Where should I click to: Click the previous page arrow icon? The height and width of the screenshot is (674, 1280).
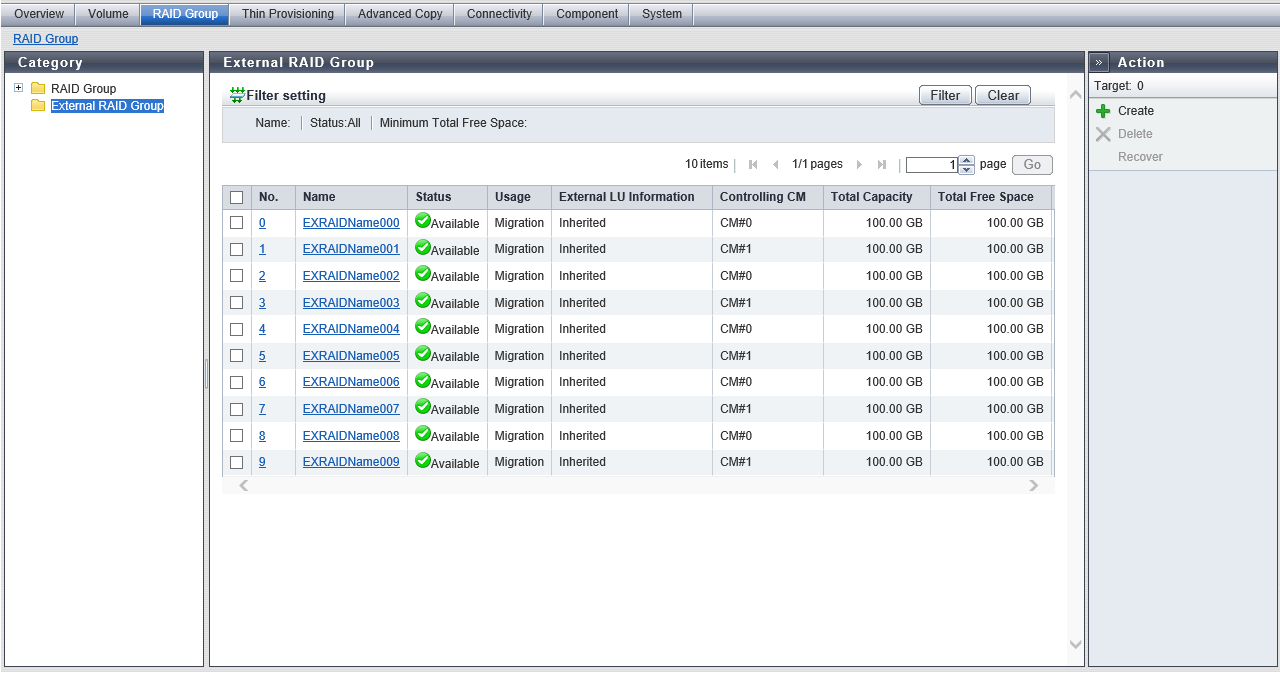[x=775, y=165]
